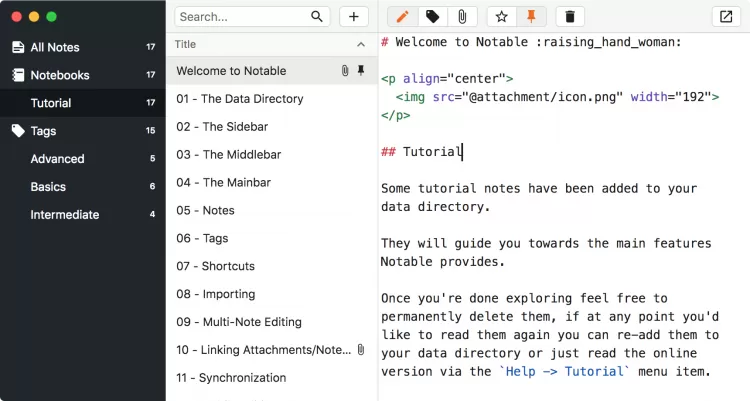Click the All Notes count badge 17
The image size is (750, 401).
[151, 47]
